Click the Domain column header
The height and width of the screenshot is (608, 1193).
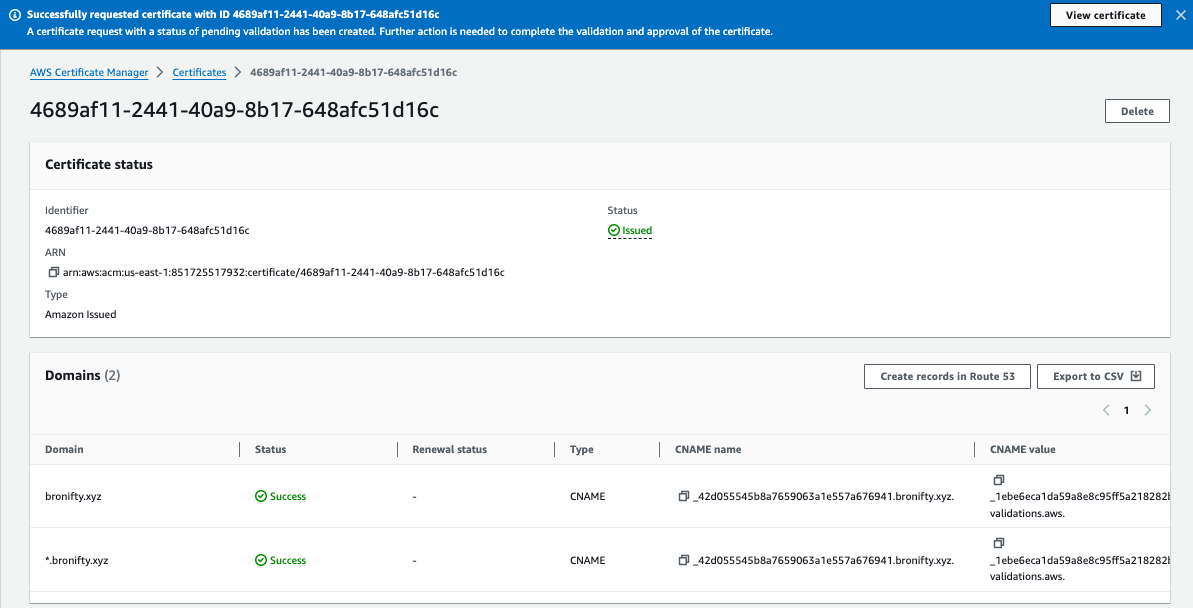(63, 449)
